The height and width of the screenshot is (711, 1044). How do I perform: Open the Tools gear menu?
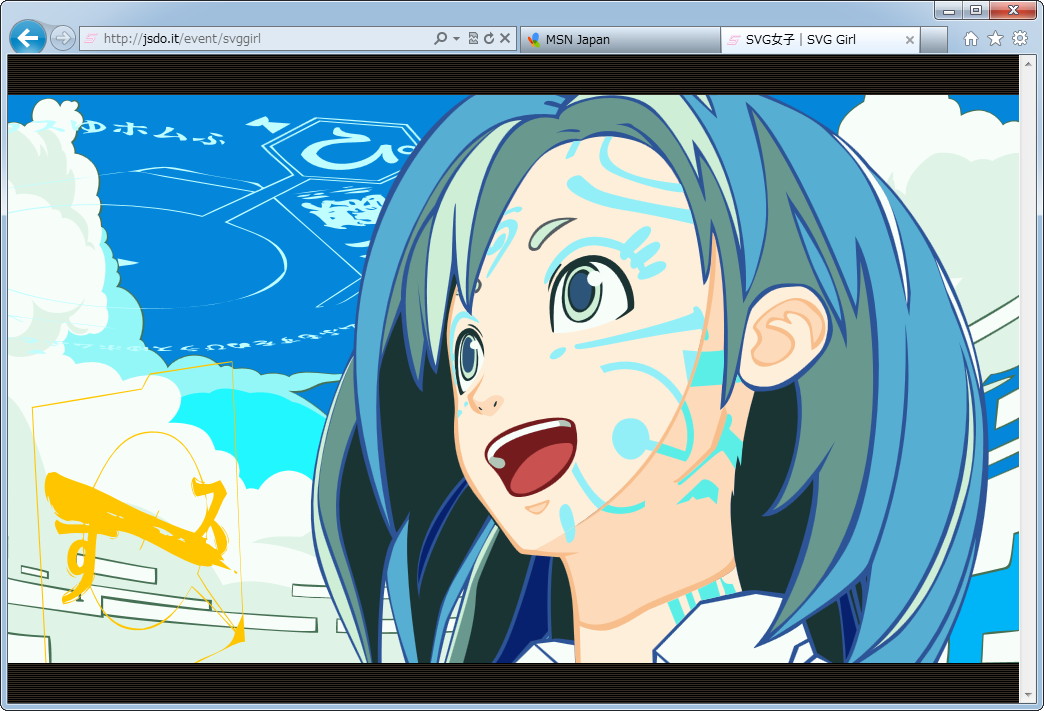pyautogui.click(x=1019, y=39)
